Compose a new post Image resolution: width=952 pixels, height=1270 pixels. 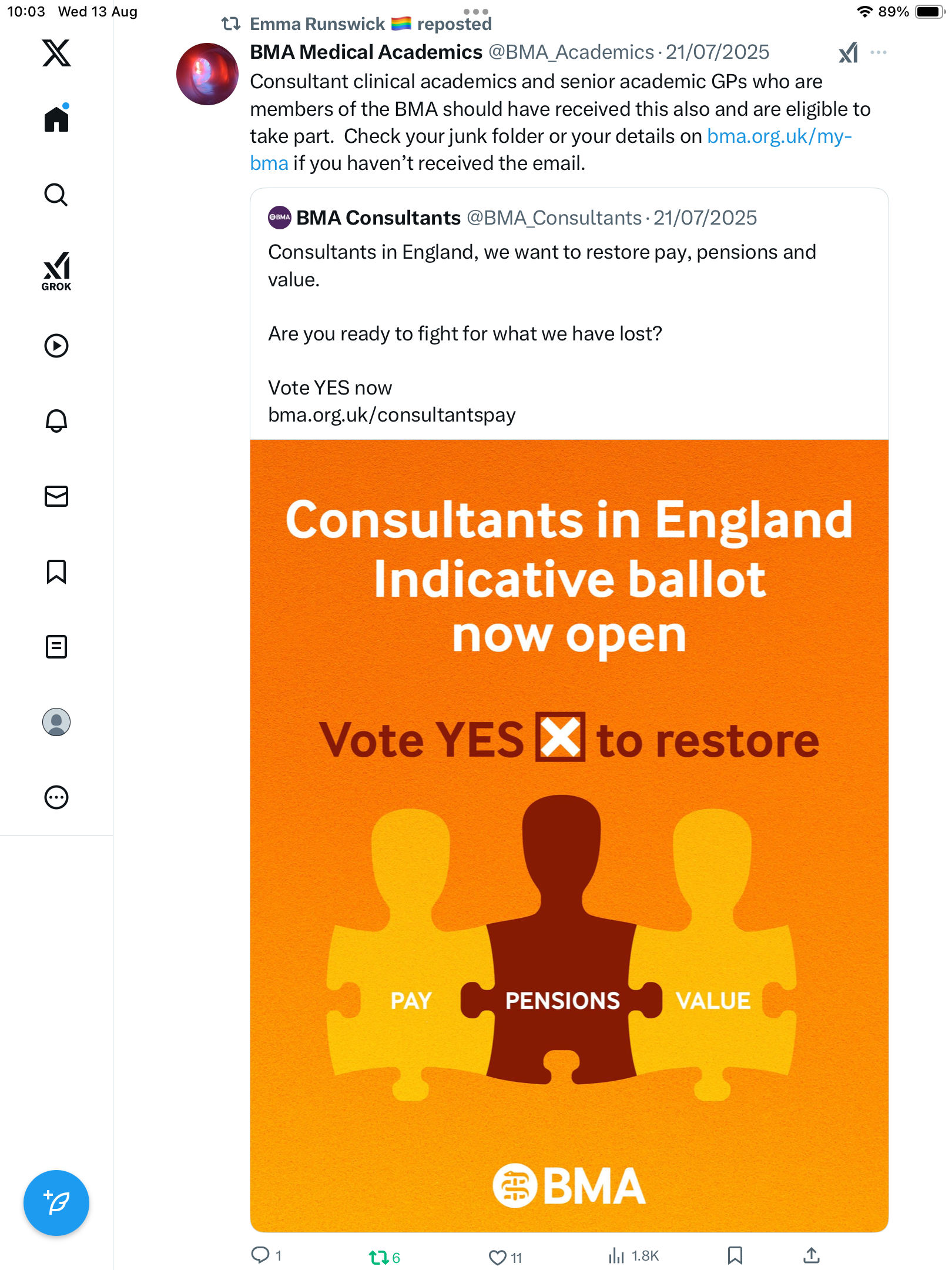point(56,1203)
